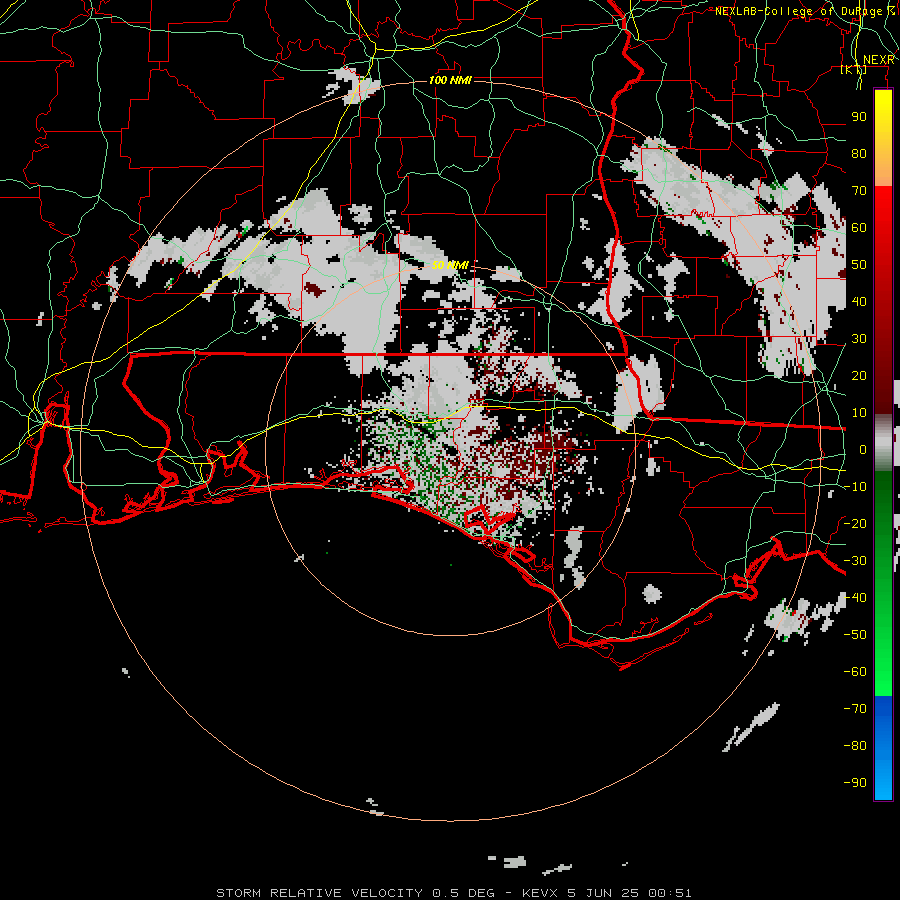Click the -80 value on velocity scale
Screen dimensions: 900x900
point(855,746)
